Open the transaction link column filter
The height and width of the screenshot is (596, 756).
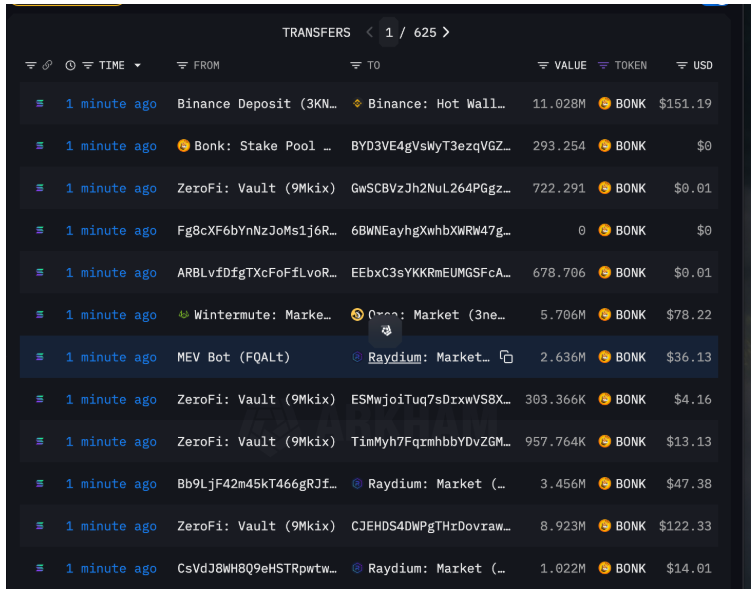(x=31, y=65)
